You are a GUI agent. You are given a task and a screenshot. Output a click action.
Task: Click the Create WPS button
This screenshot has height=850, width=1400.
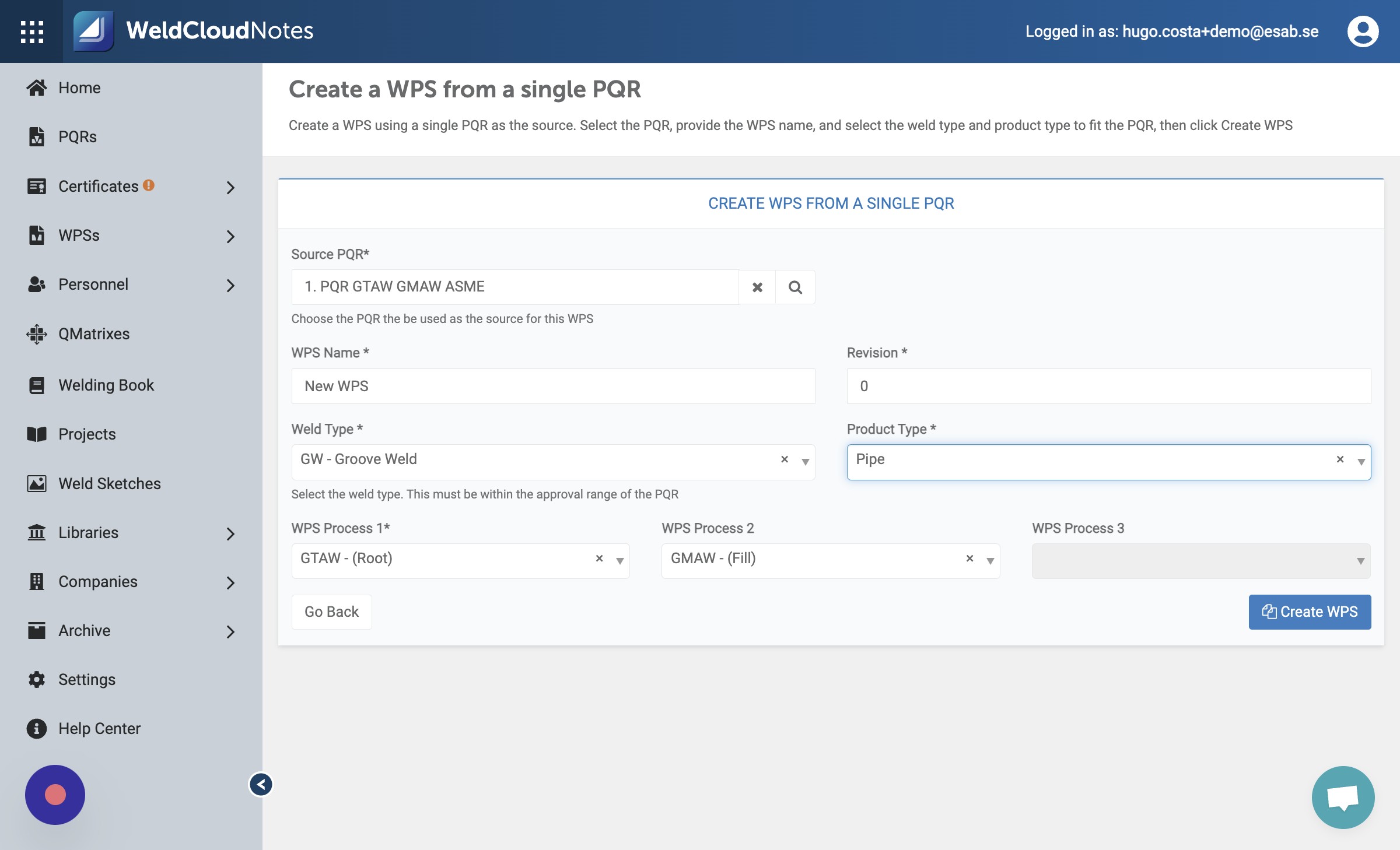(1310, 612)
